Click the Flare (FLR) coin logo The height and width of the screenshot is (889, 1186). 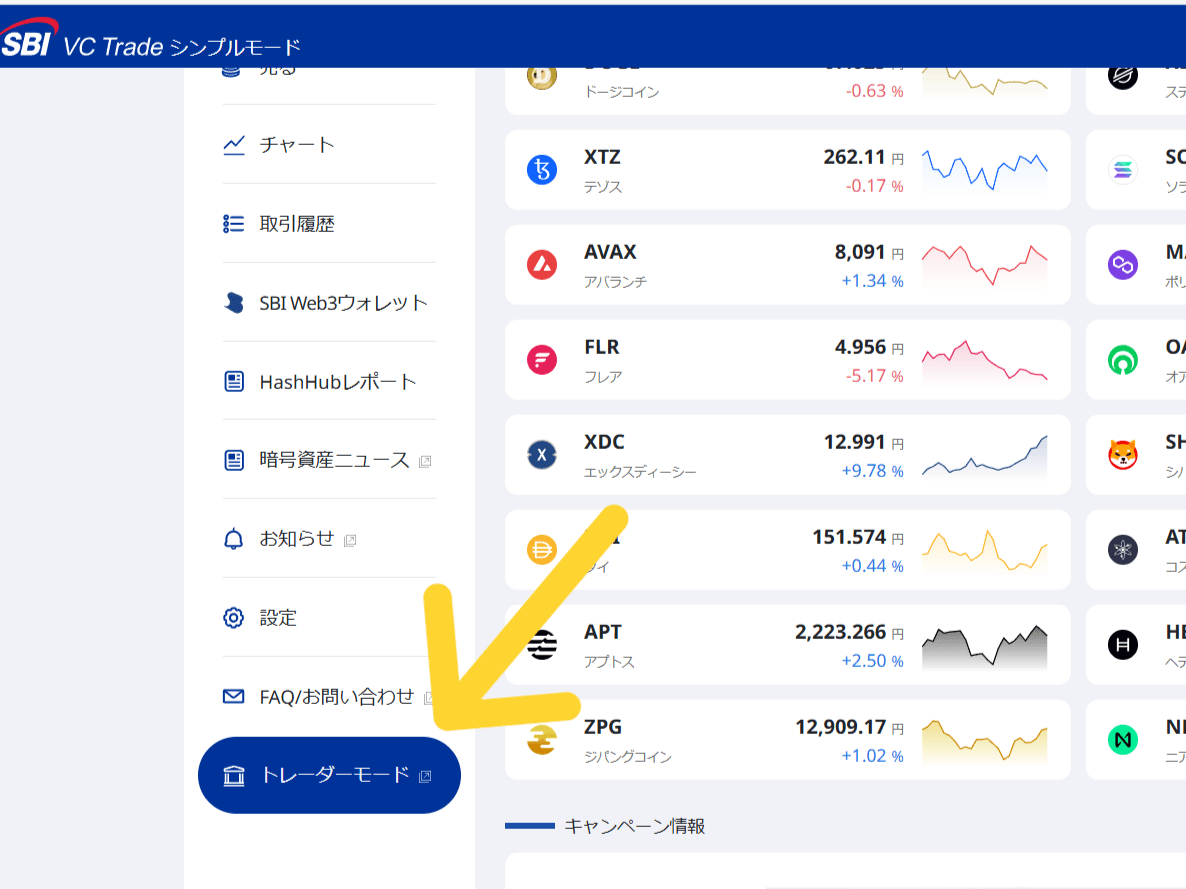(x=541, y=359)
